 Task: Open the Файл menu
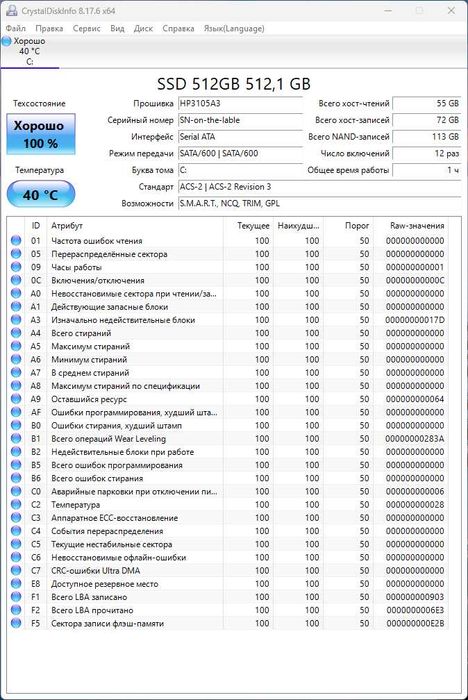pos(16,28)
